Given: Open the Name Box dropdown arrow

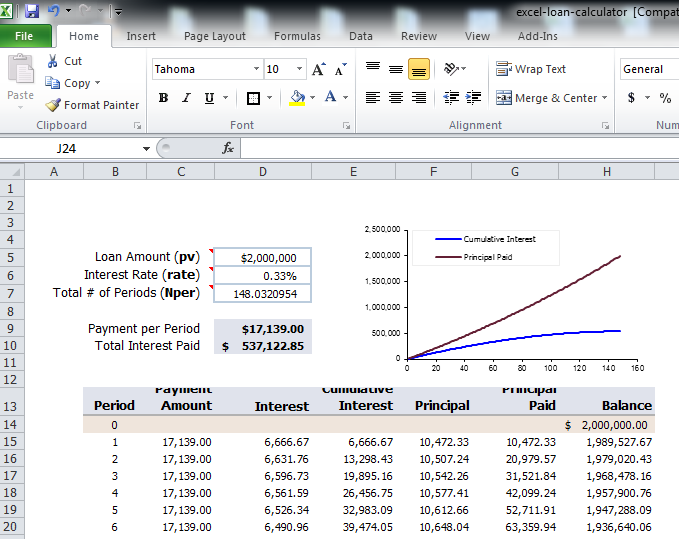Looking at the screenshot, I should pyautogui.click(x=146, y=148).
